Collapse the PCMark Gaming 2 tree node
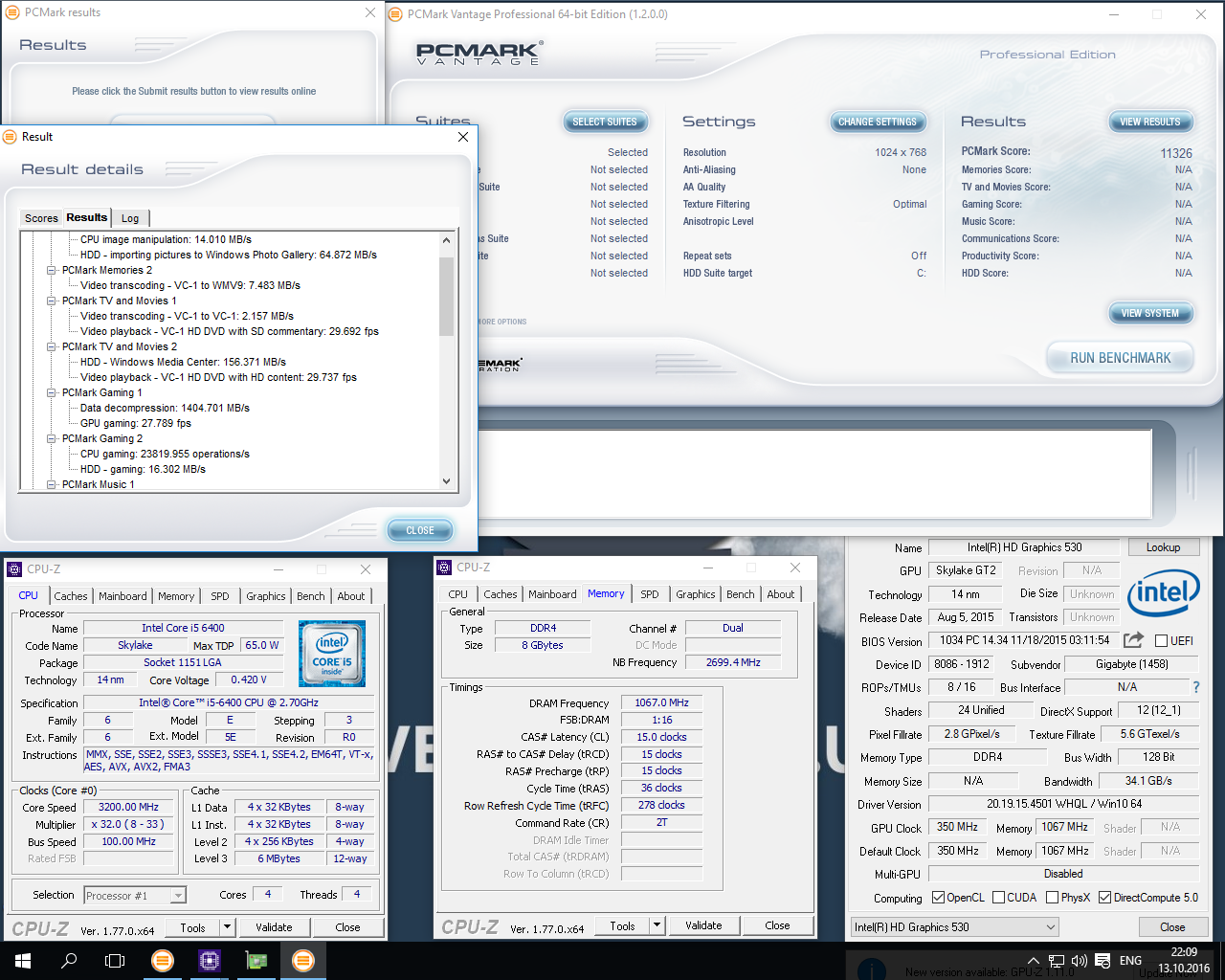 click(x=52, y=438)
